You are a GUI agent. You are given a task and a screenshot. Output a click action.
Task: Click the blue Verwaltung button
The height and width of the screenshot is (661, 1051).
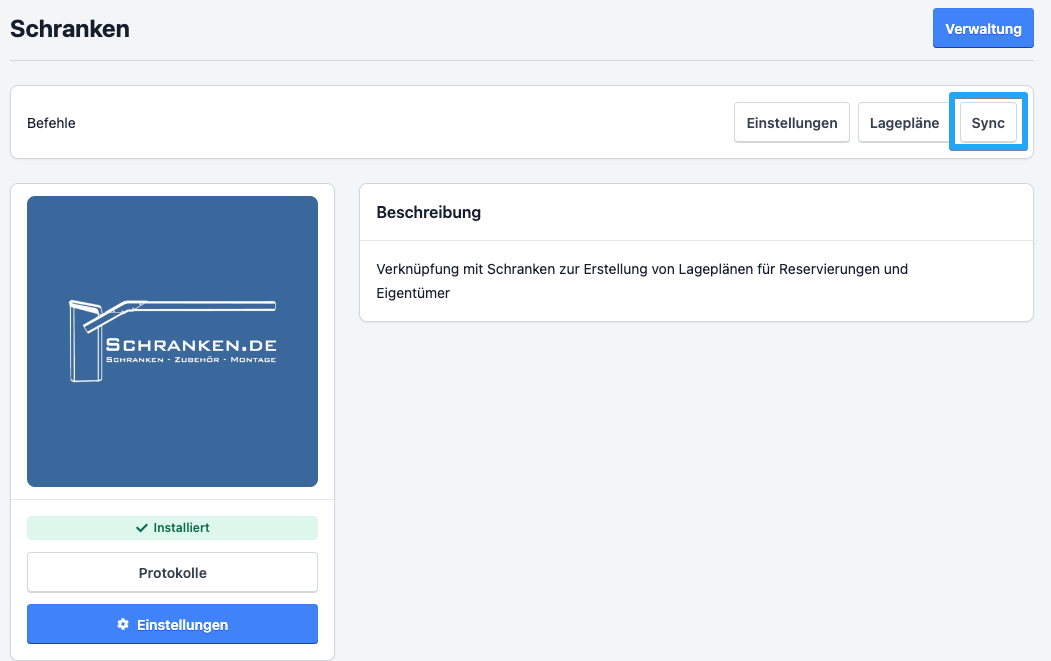(982, 28)
